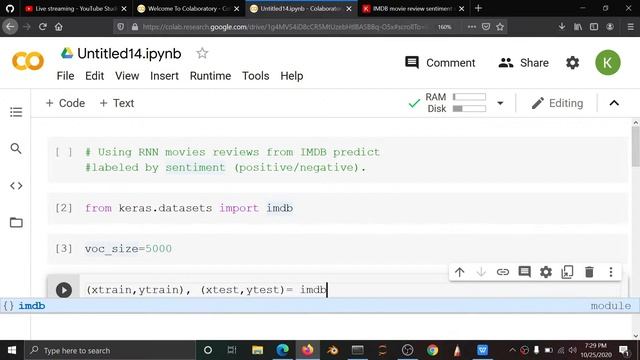Screen dimensions: 640x360
Task: Open the find and replace search icon
Action: pos(16,149)
